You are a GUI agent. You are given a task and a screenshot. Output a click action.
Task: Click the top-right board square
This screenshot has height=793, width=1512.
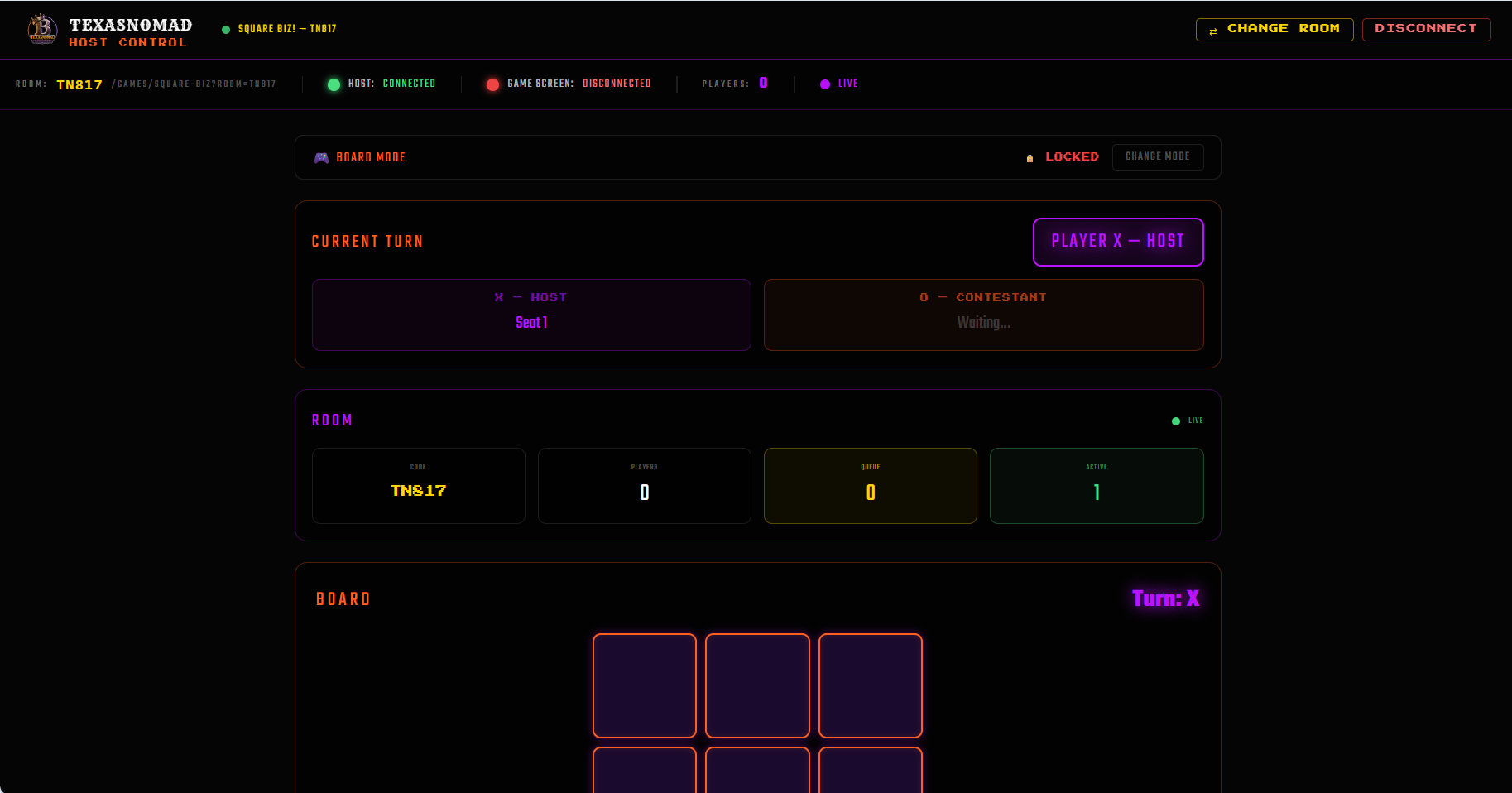pos(871,685)
